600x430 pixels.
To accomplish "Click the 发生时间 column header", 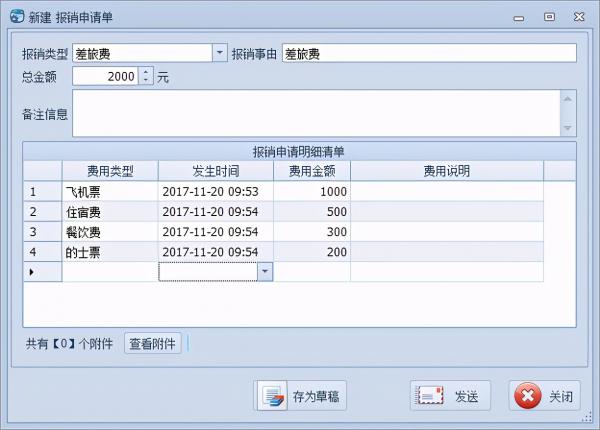I will pos(216,171).
